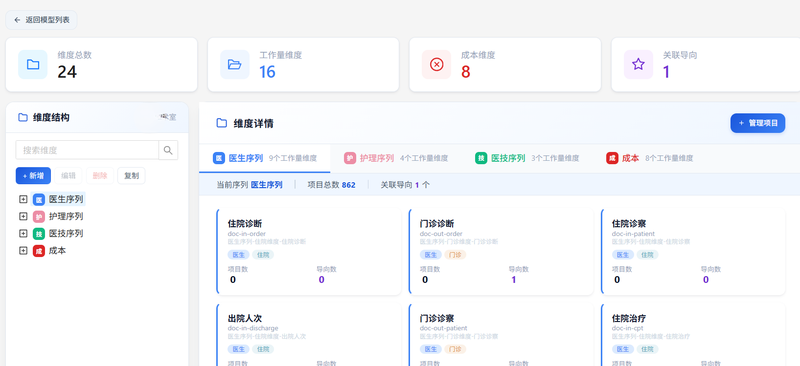Open the 出院人次 dimension card title
Screen dimensions: 800x366
(x=245, y=318)
